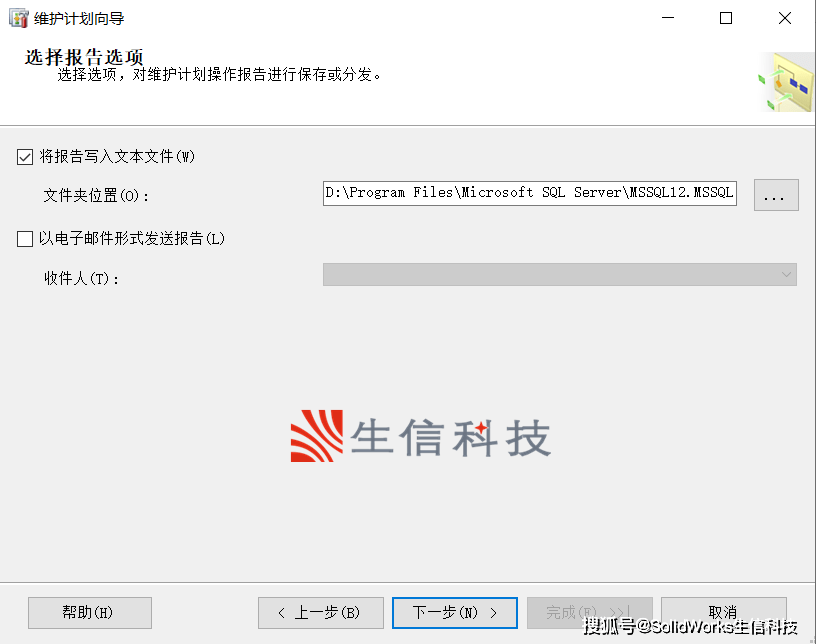816x644 pixels.
Task: Expand the 收件人 recipient dropdown
Action: [x=559, y=274]
